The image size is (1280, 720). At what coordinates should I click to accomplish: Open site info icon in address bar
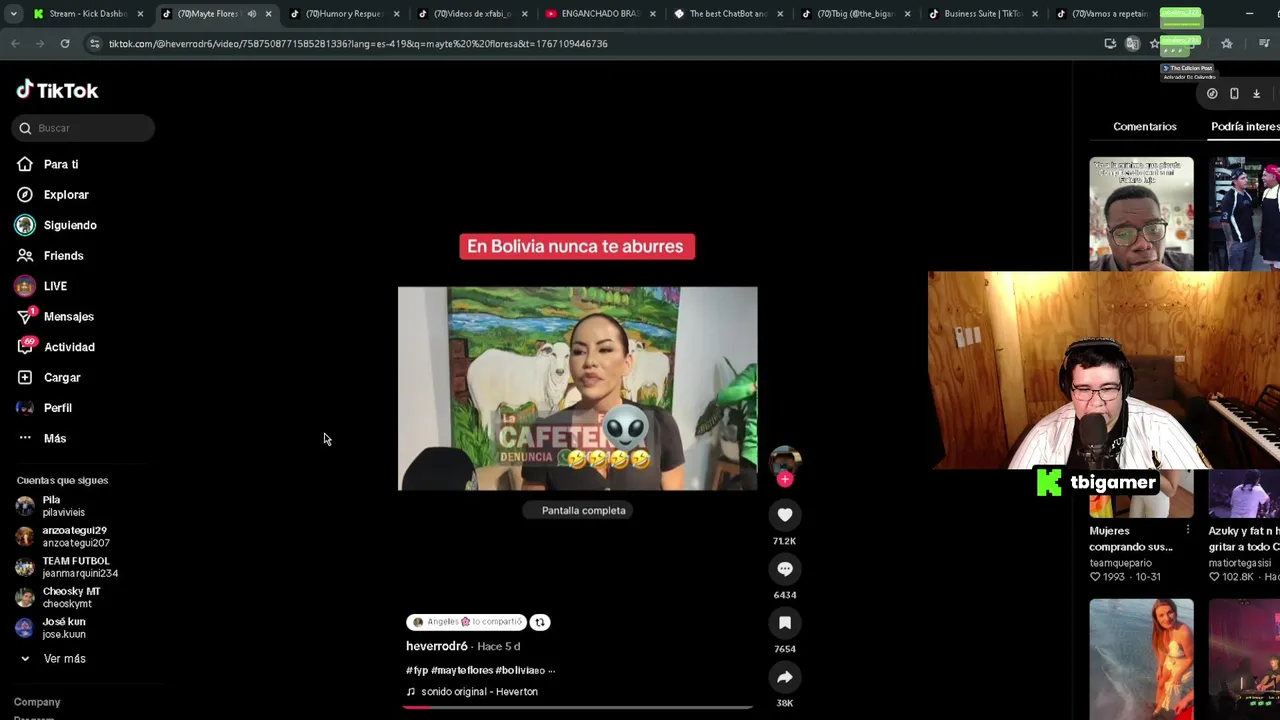coord(94,44)
